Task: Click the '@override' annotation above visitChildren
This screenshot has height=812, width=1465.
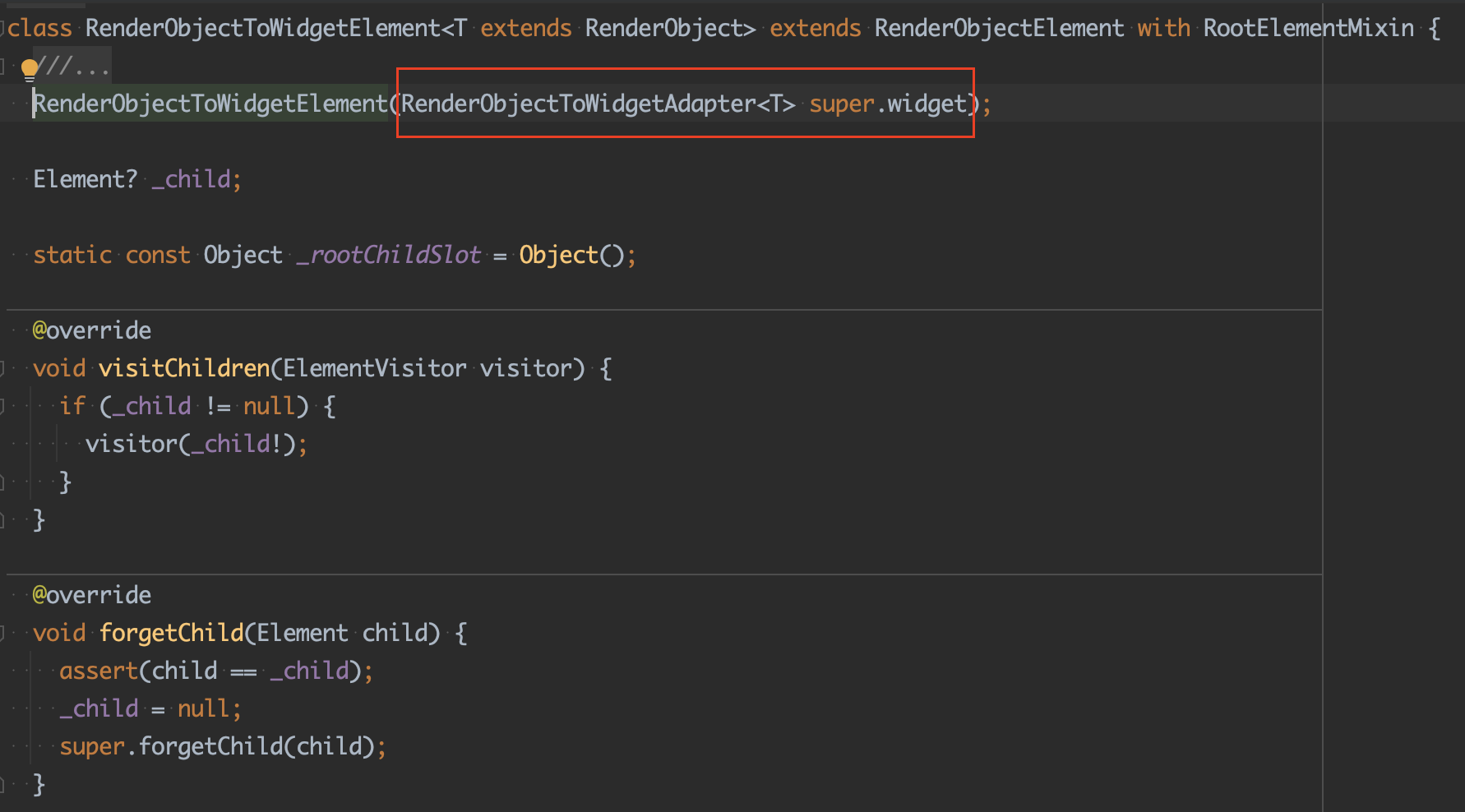Action: point(92,330)
